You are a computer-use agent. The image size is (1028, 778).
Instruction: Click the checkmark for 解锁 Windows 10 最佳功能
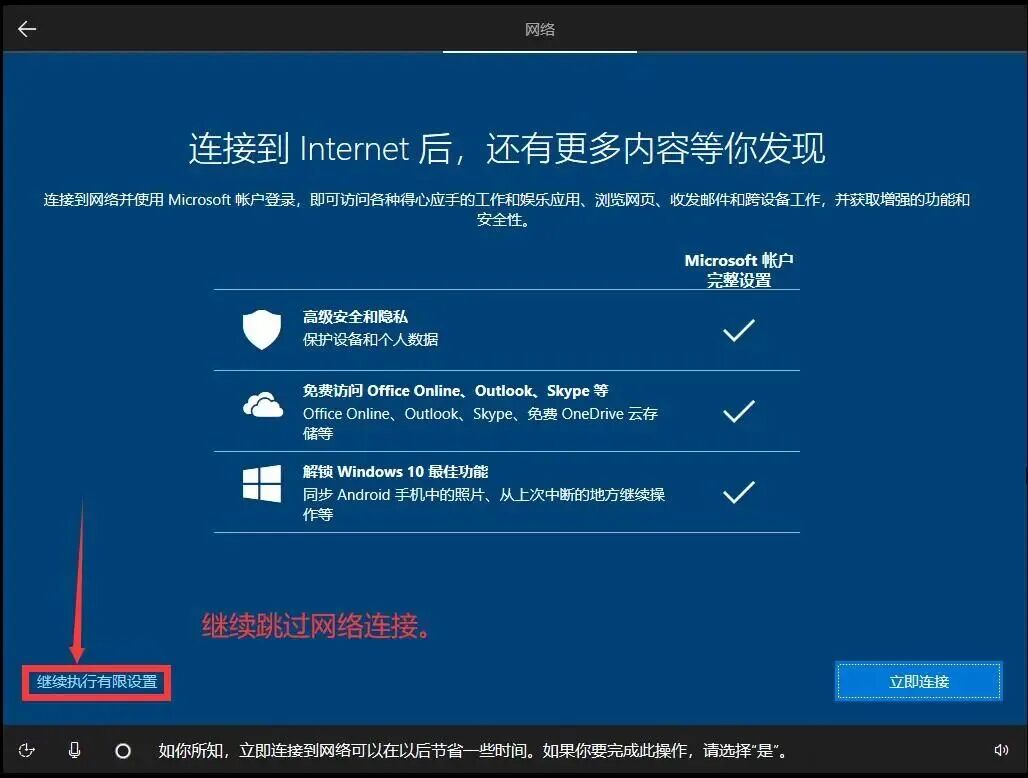[738, 490]
